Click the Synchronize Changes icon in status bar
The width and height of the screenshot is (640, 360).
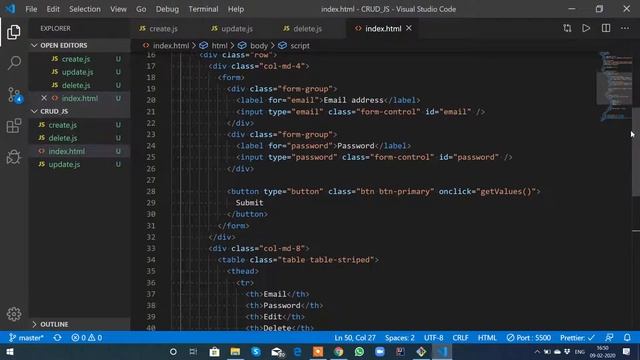point(58,338)
